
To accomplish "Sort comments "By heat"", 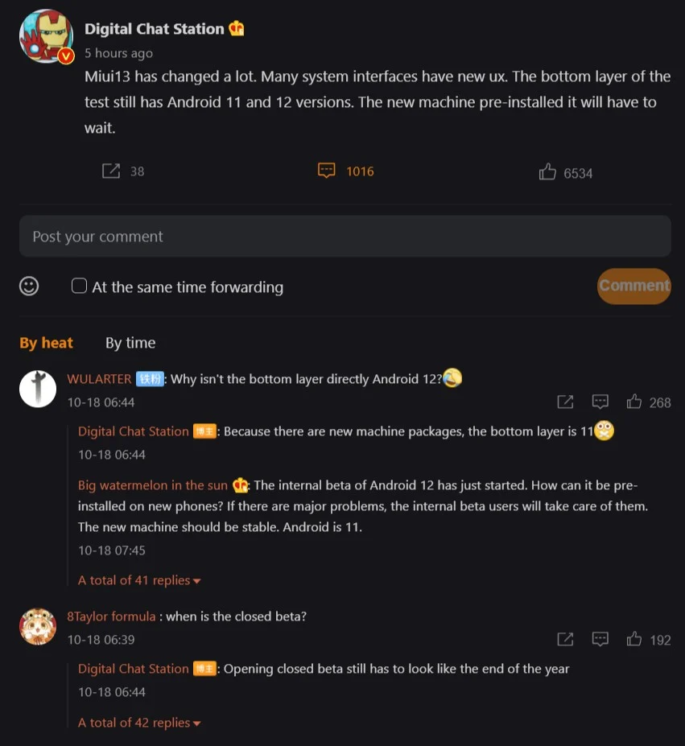I will [x=46, y=343].
